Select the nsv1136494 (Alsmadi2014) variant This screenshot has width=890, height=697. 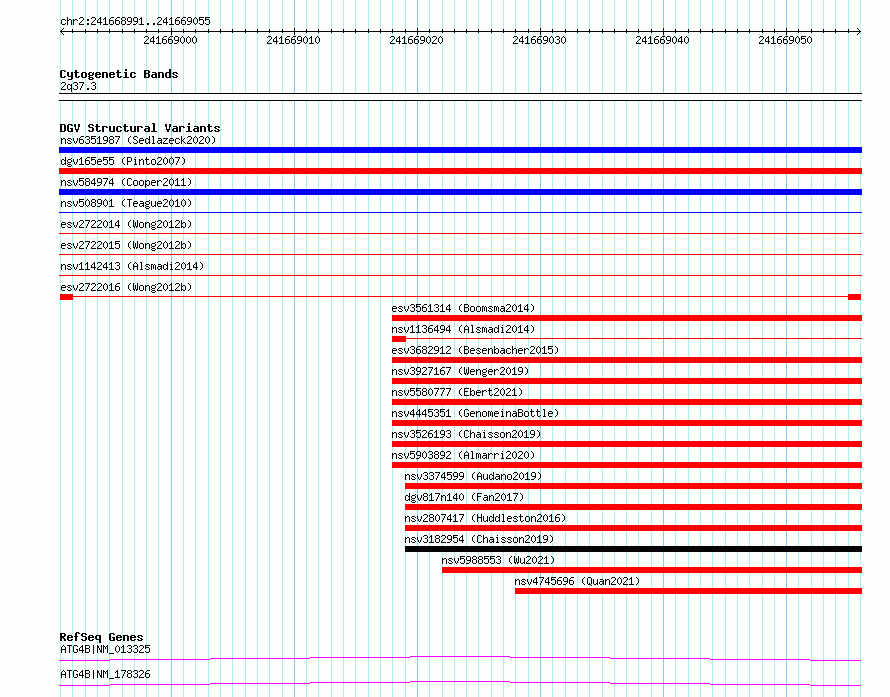(x=463, y=329)
